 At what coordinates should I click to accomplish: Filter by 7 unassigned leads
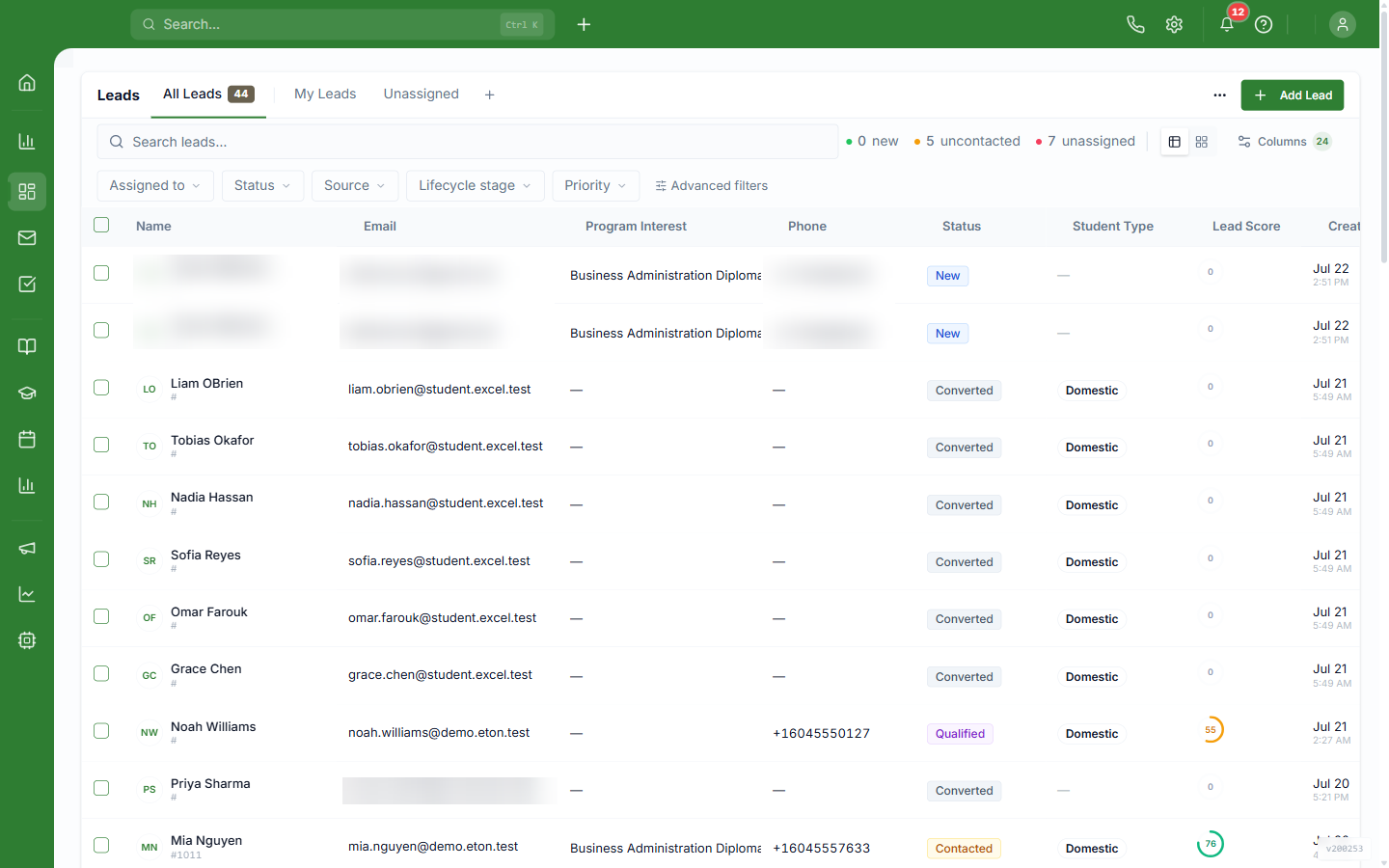click(x=1085, y=142)
